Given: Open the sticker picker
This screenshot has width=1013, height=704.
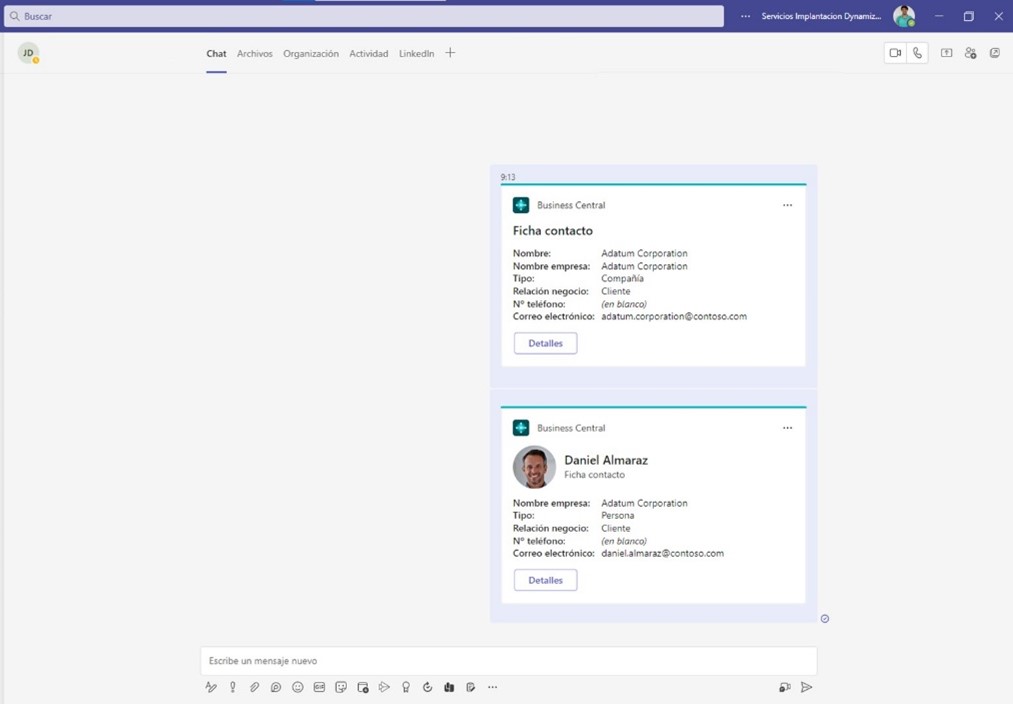Looking at the screenshot, I should 341,687.
